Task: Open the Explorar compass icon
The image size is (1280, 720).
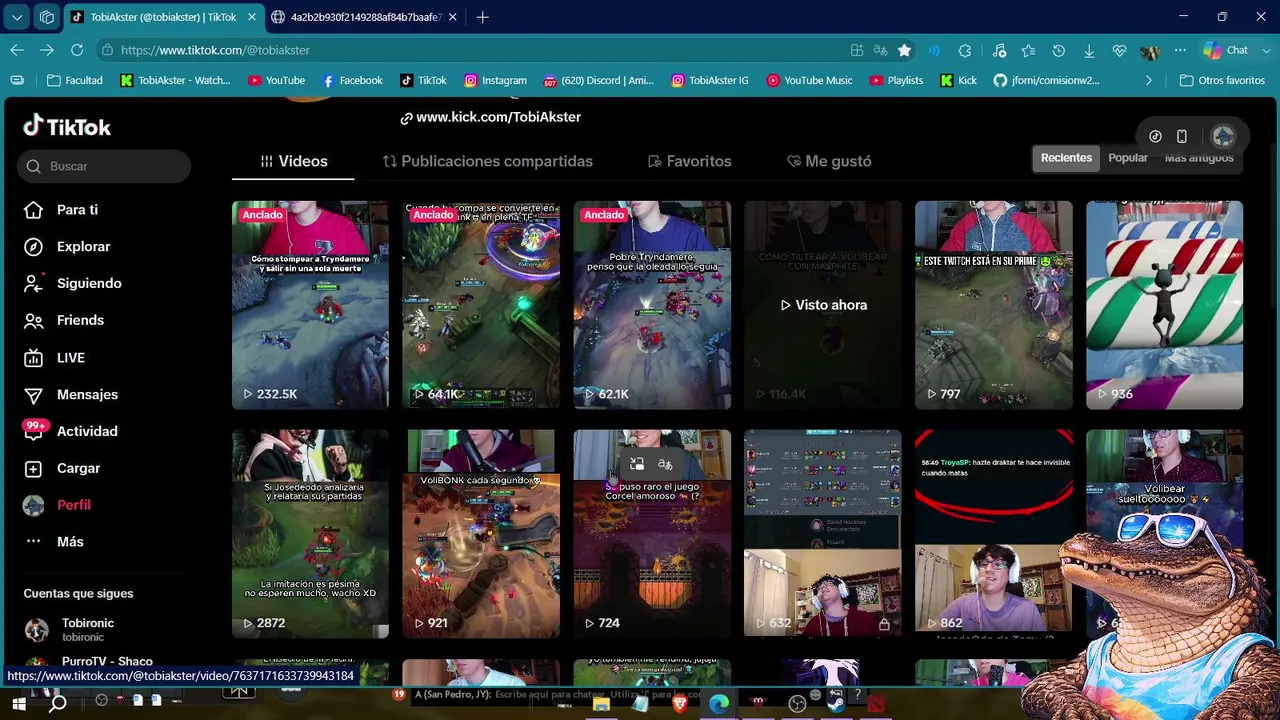Action: (33, 247)
